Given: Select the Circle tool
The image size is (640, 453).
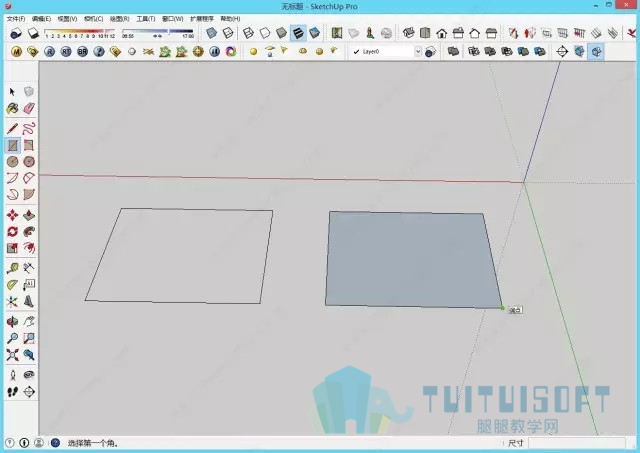Looking at the screenshot, I should click(12, 162).
